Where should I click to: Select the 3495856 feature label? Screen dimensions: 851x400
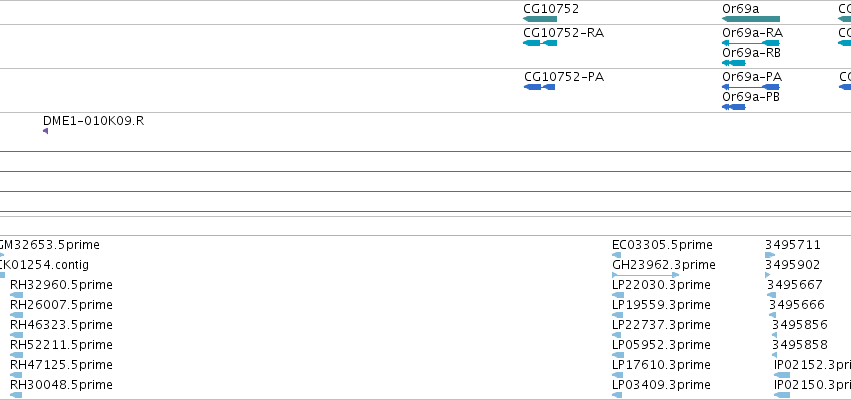[800, 325]
